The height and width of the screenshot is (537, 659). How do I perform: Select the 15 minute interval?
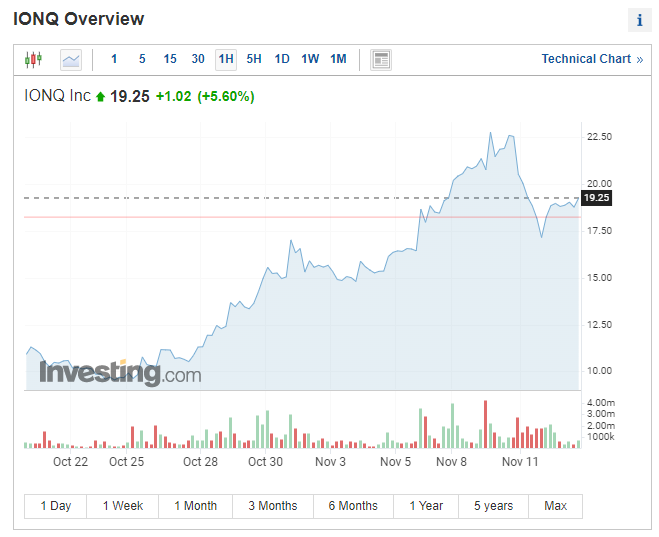[170, 59]
